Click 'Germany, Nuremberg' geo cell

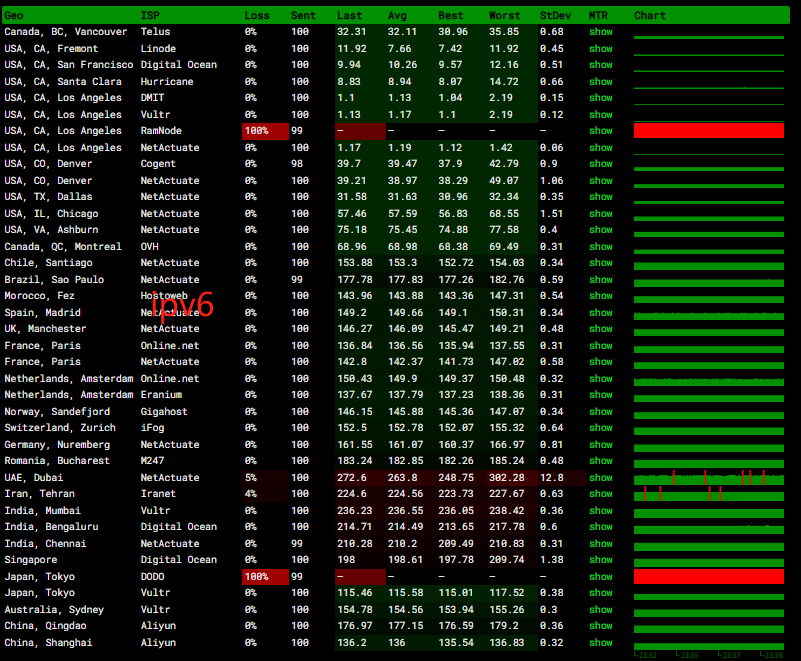57,444
